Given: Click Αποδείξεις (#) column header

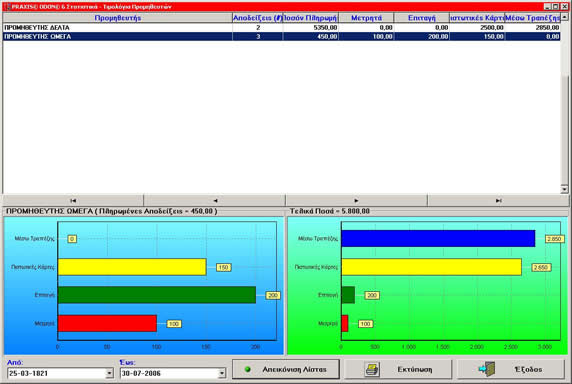Looking at the screenshot, I should 258,18.
